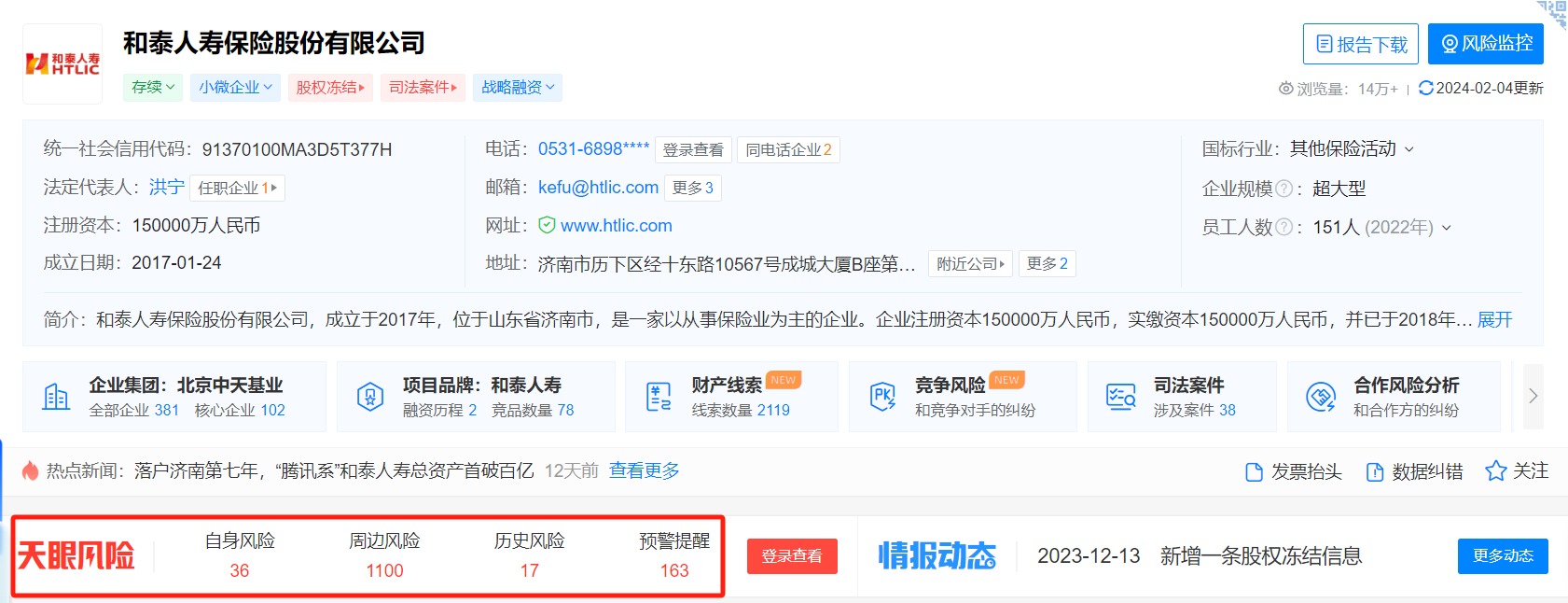The width and height of the screenshot is (1568, 603).
Task: Click the flame icon beside 热点新闻
Action: coord(31,470)
